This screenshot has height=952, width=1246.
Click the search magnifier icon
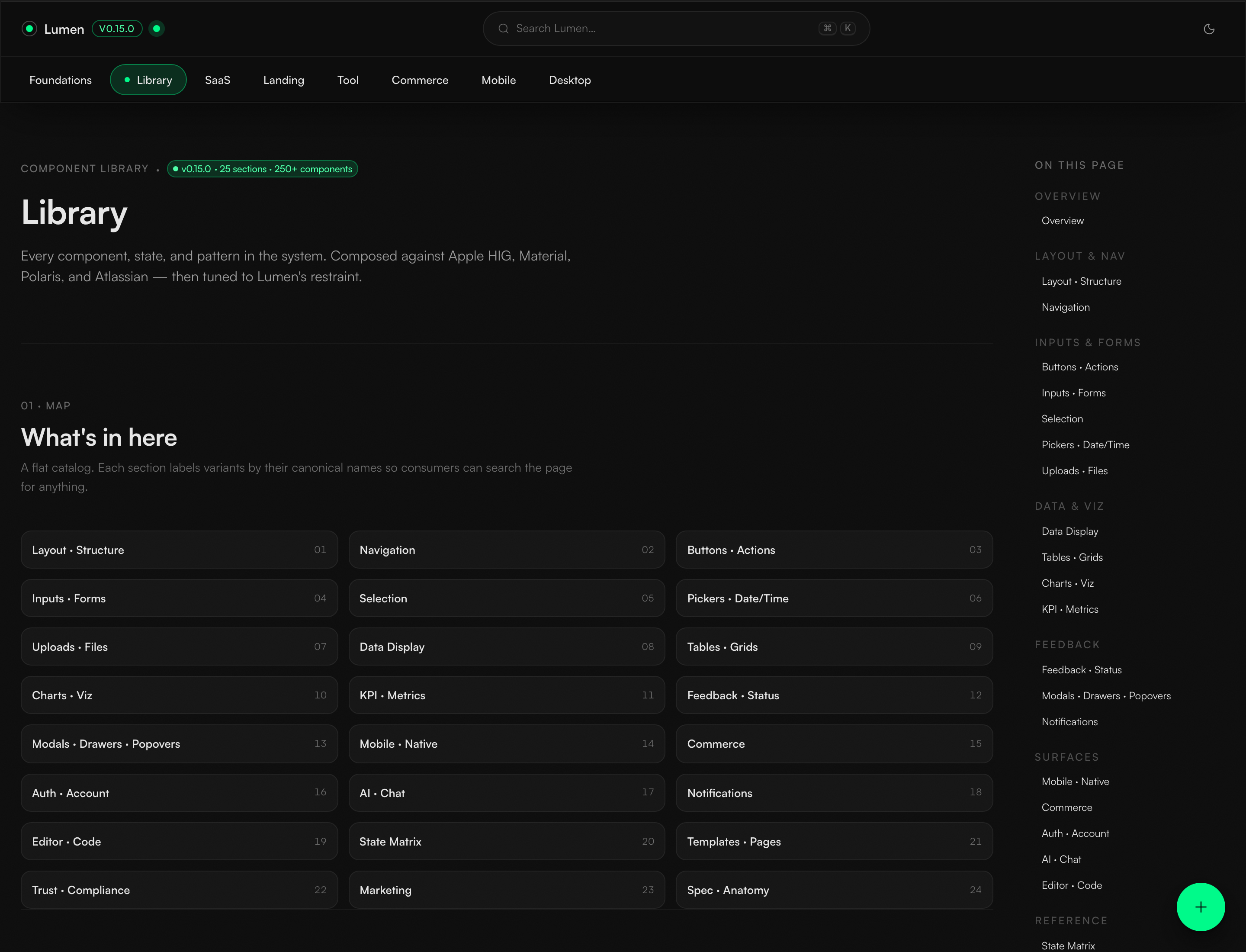[x=503, y=28]
